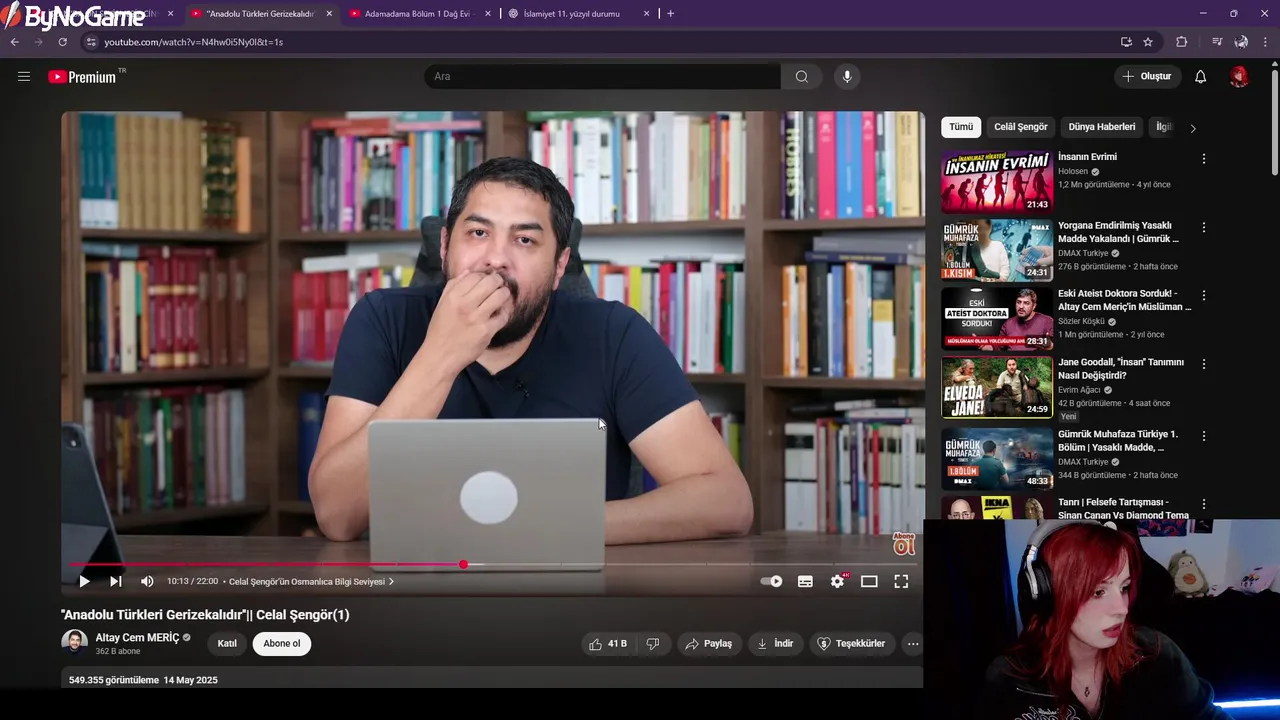Focus the Ara search field
This screenshot has height=720, width=1280.
click(x=603, y=76)
